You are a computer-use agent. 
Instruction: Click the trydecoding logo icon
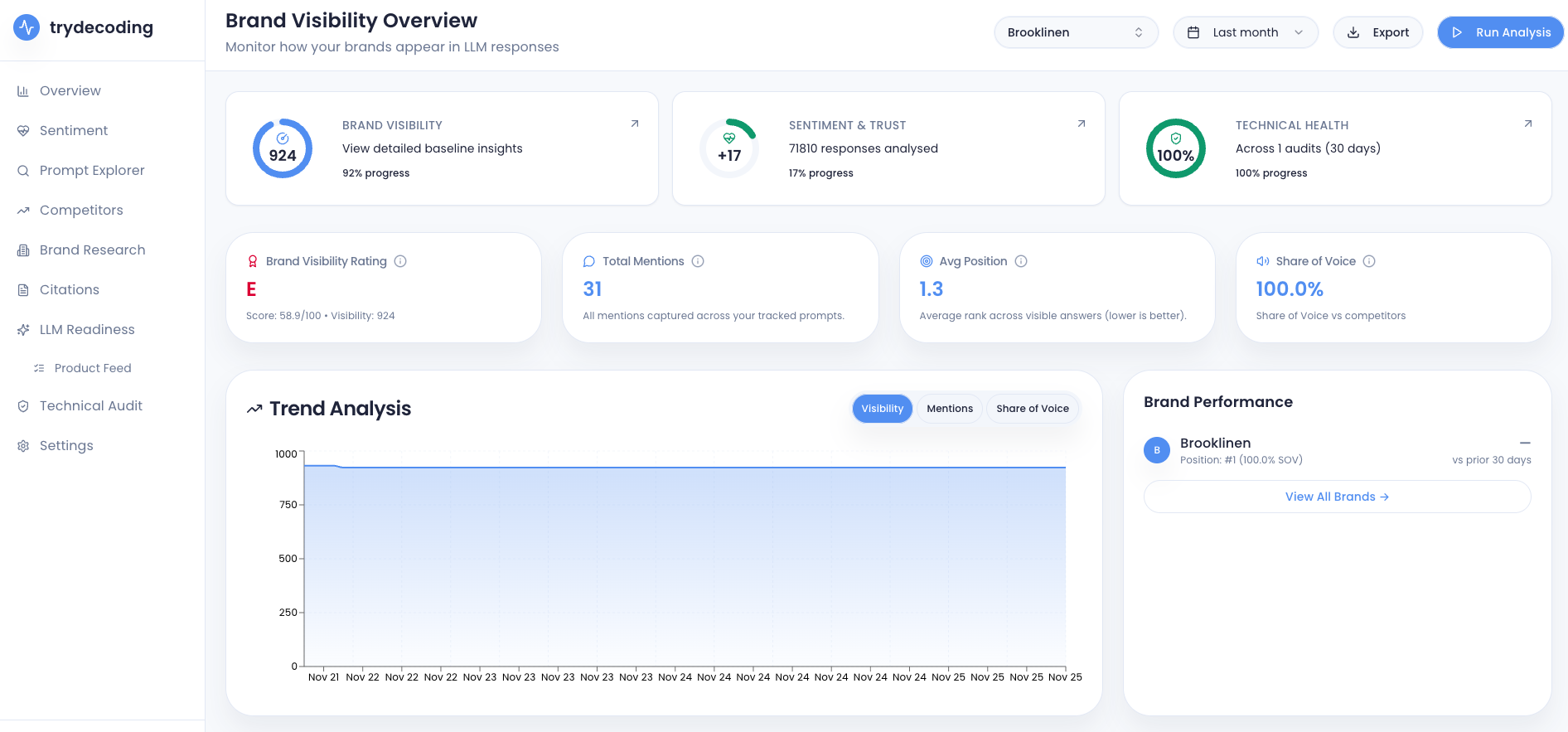27,27
